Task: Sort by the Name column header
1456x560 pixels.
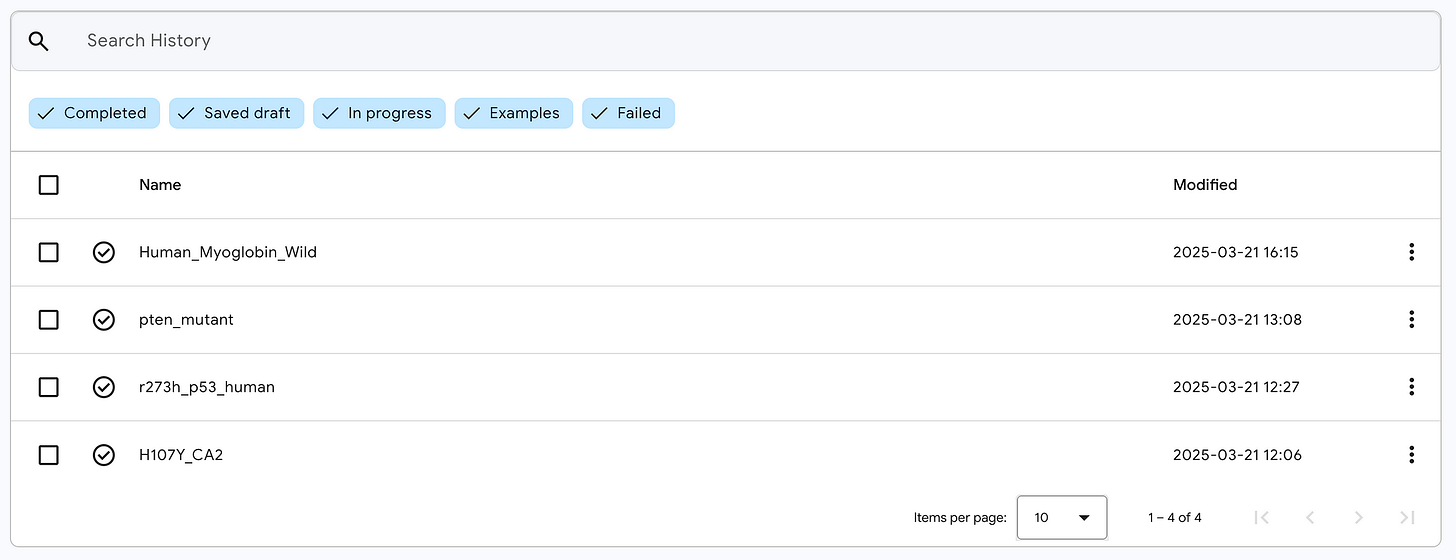Action: (160, 185)
